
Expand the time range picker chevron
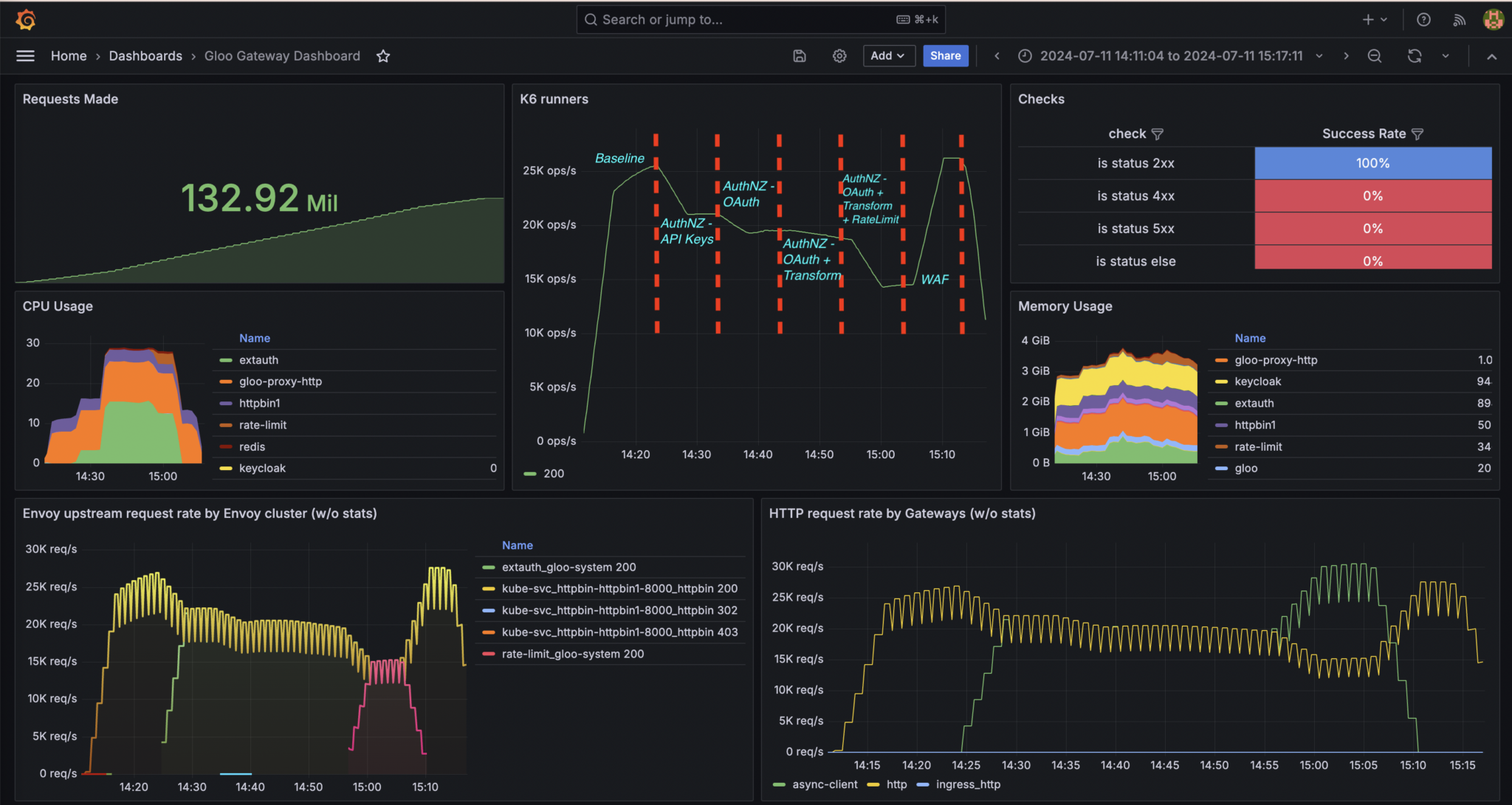click(1319, 56)
